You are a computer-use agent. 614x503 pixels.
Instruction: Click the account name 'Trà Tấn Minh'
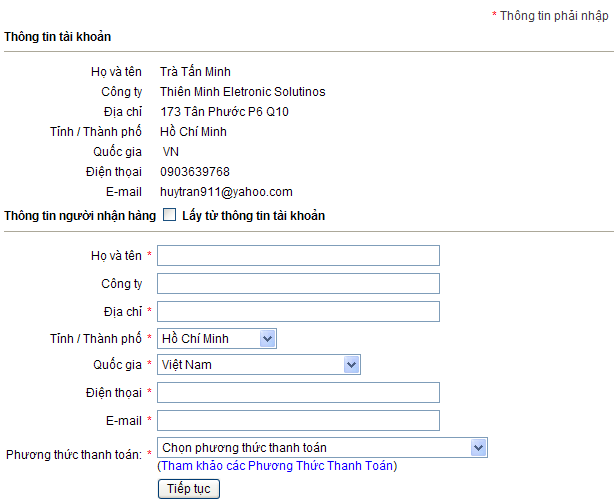[195, 72]
